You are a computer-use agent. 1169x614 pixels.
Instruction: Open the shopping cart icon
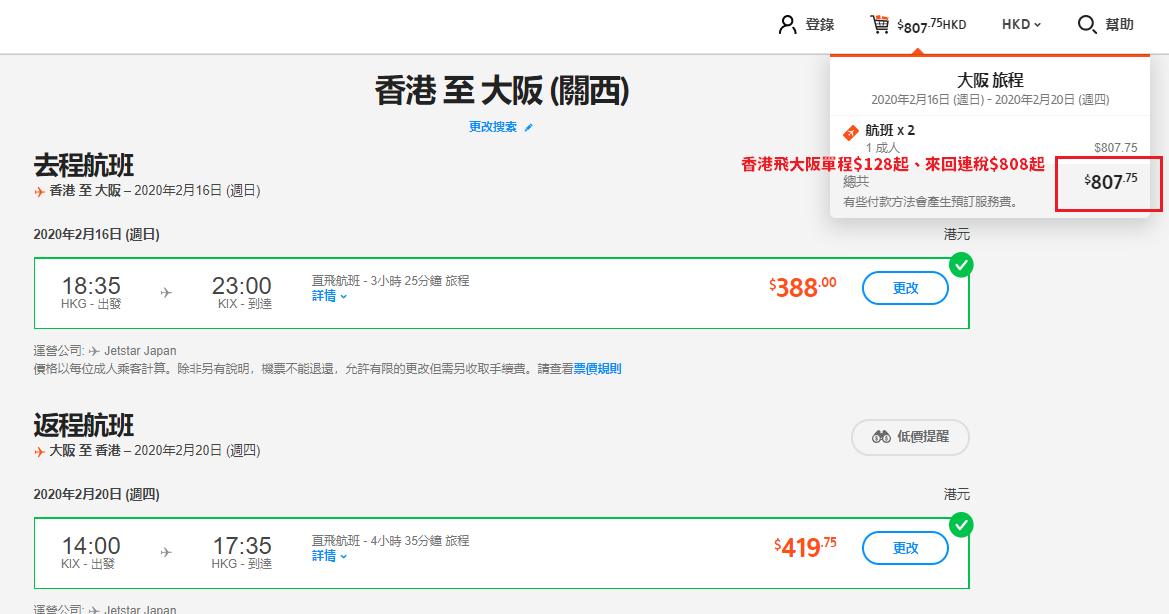click(880, 25)
